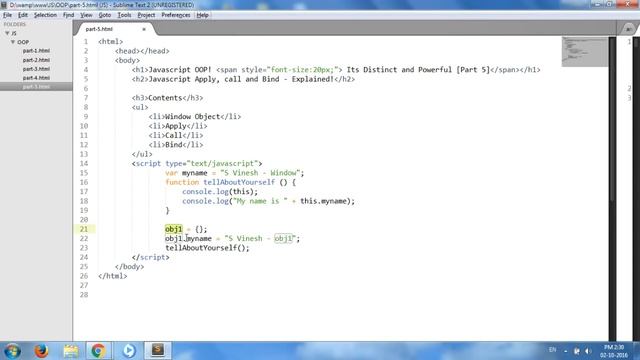This screenshot has height=360, width=640.
Task: Open File Explorer from the taskbar
Action: [71, 351]
